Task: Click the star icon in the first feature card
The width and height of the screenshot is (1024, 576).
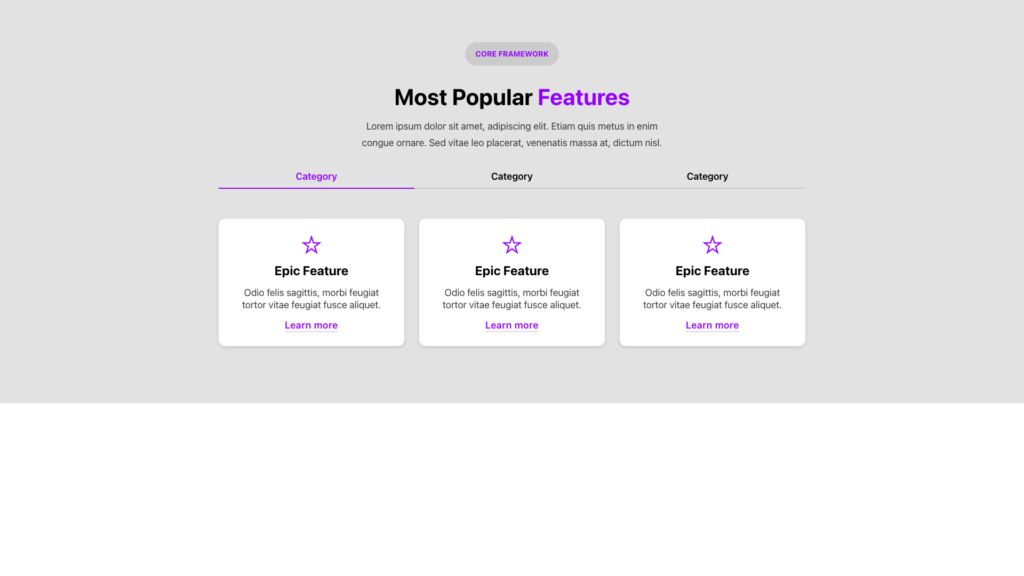Action: (x=311, y=245)
